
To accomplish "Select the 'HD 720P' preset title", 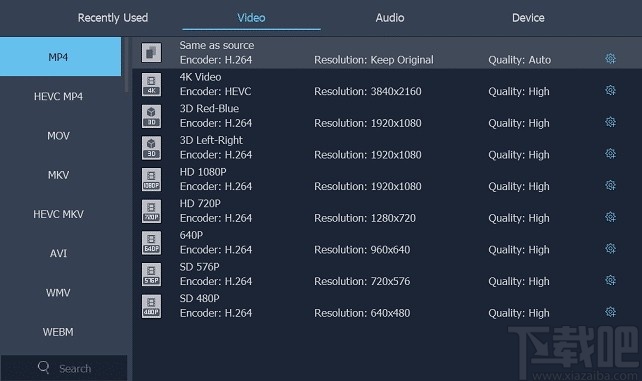I will [200, 203].
